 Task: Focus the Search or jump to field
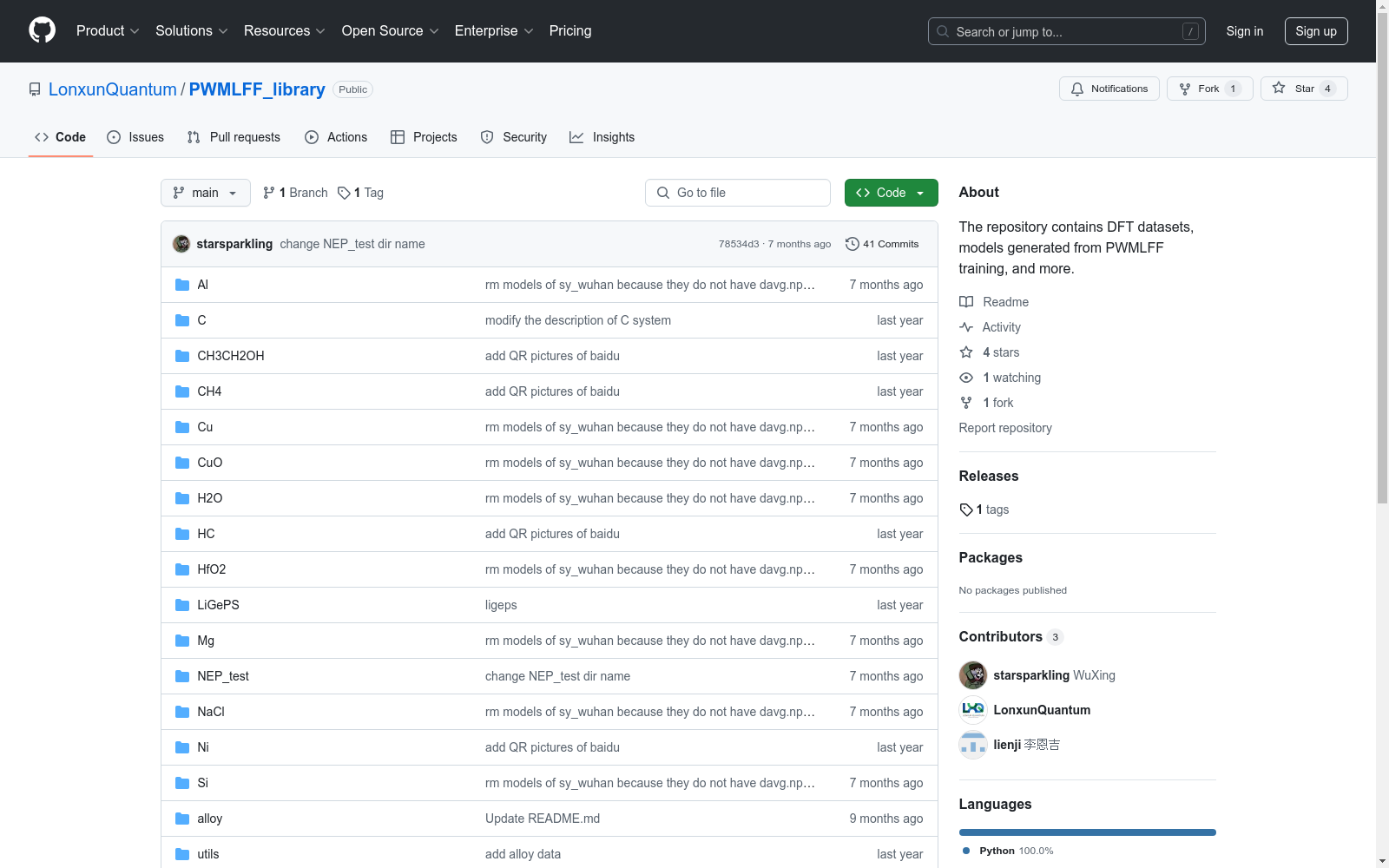pyautogui.click(x=1067, y=31)
